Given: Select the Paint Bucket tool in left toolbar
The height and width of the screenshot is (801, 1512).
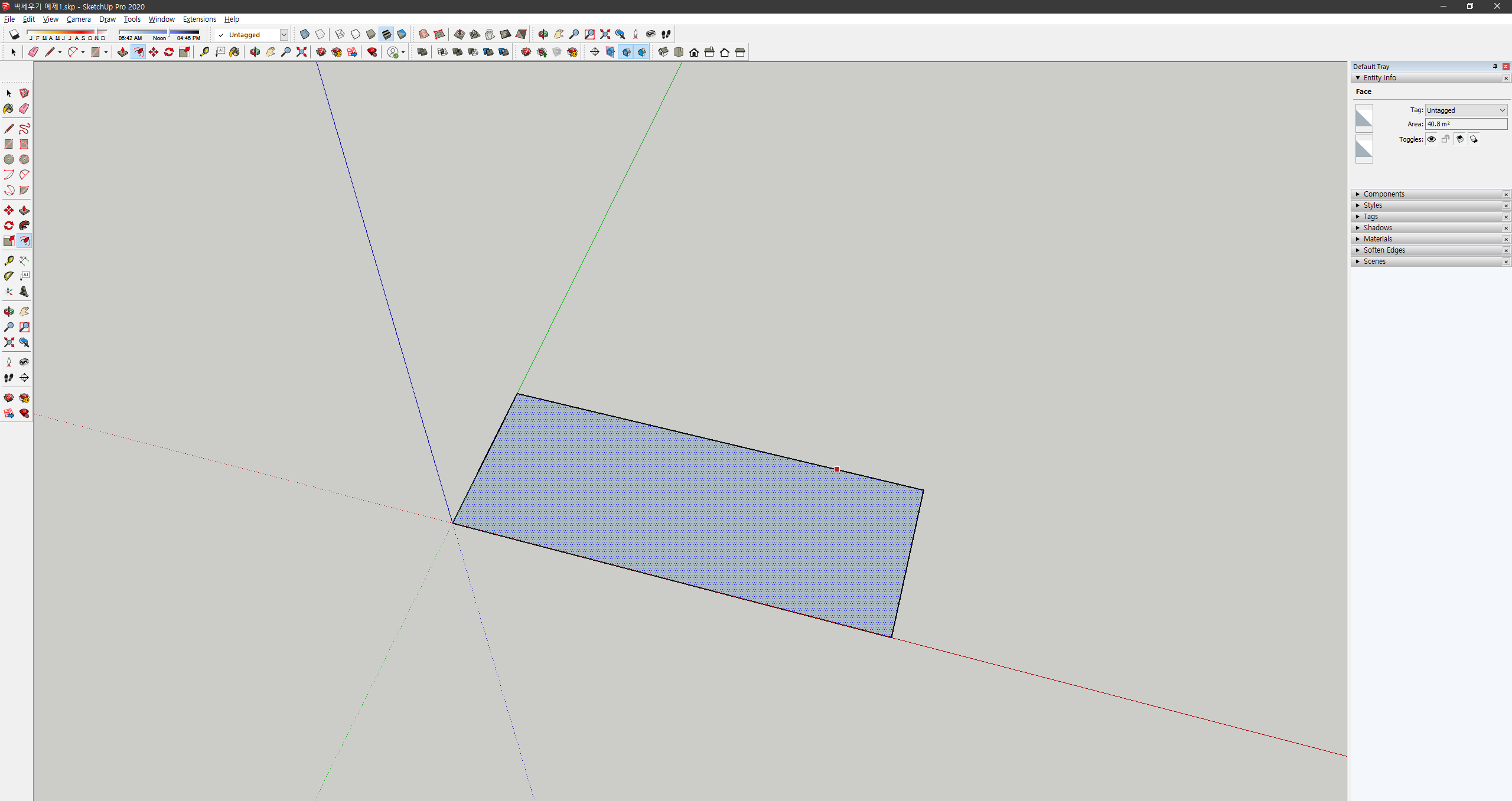Looking at the screenshot, I should click(8, 109).
